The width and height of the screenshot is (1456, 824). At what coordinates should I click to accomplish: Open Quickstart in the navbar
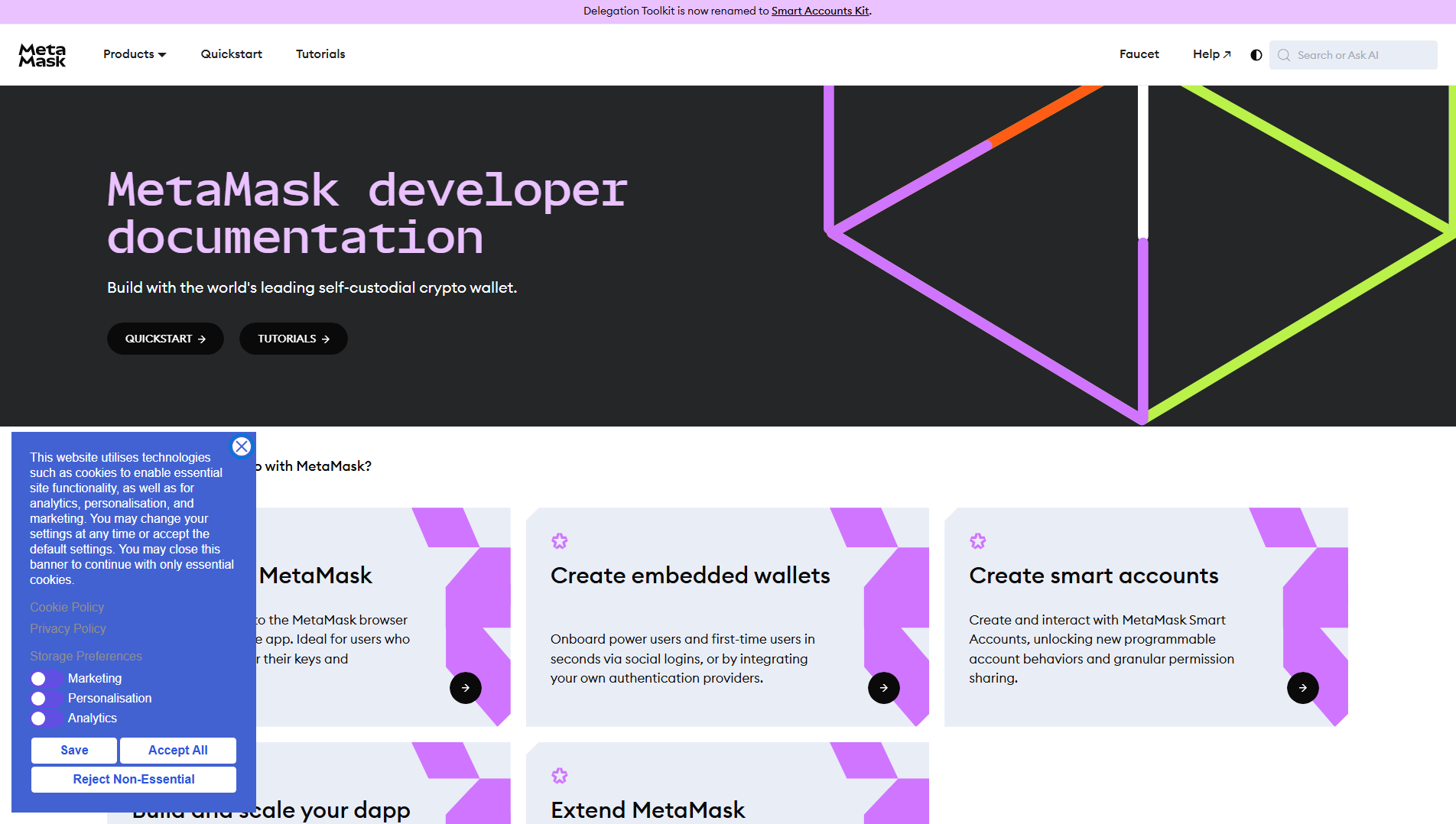[232, 54]
